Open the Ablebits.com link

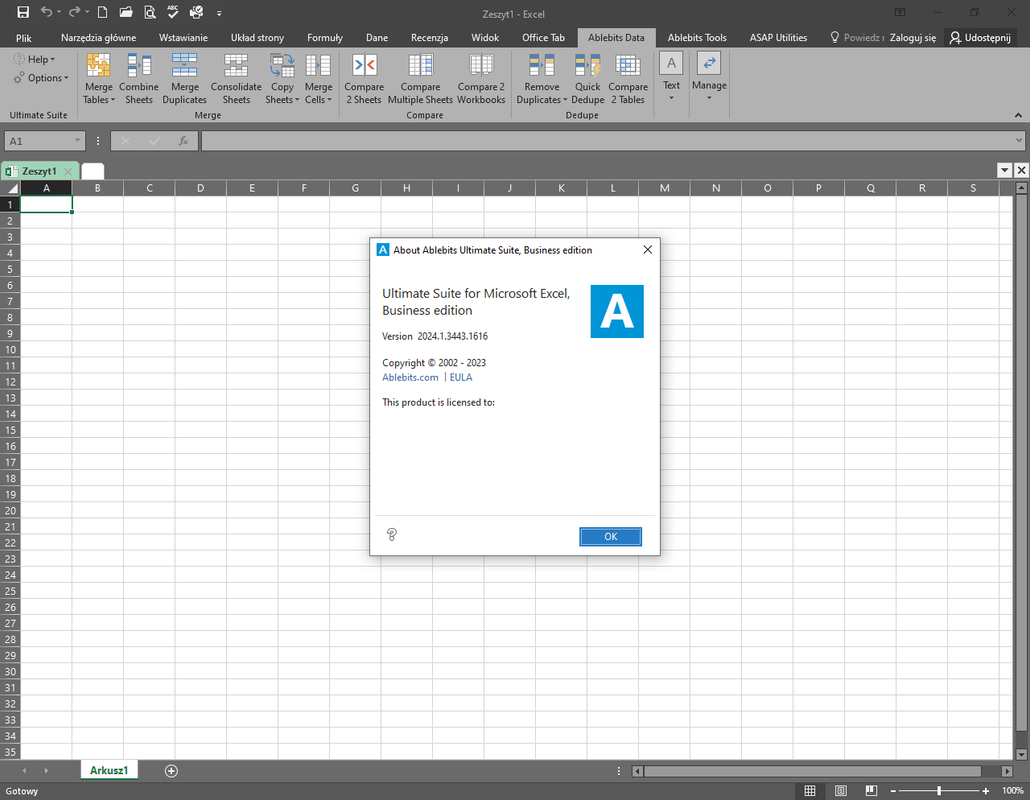[x=410, y=377]
